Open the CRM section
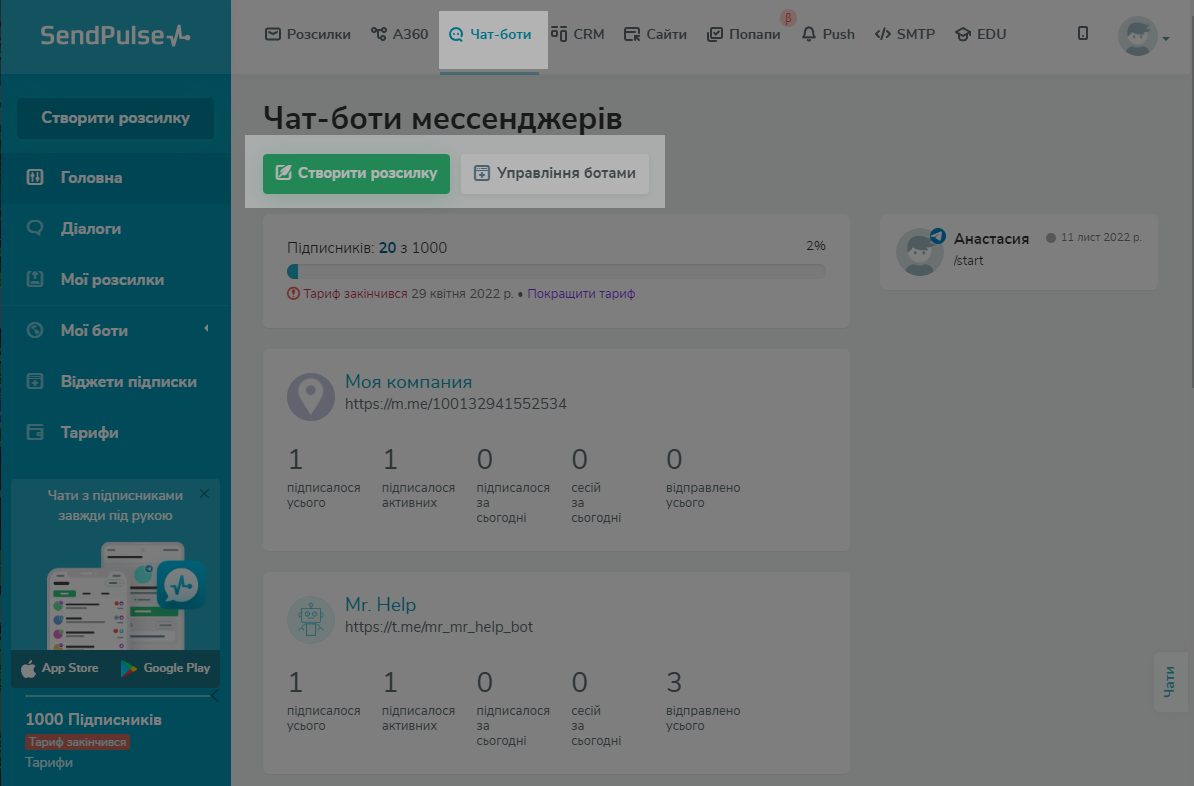Screen dimensions: 1194x786 tap(577, 34)
